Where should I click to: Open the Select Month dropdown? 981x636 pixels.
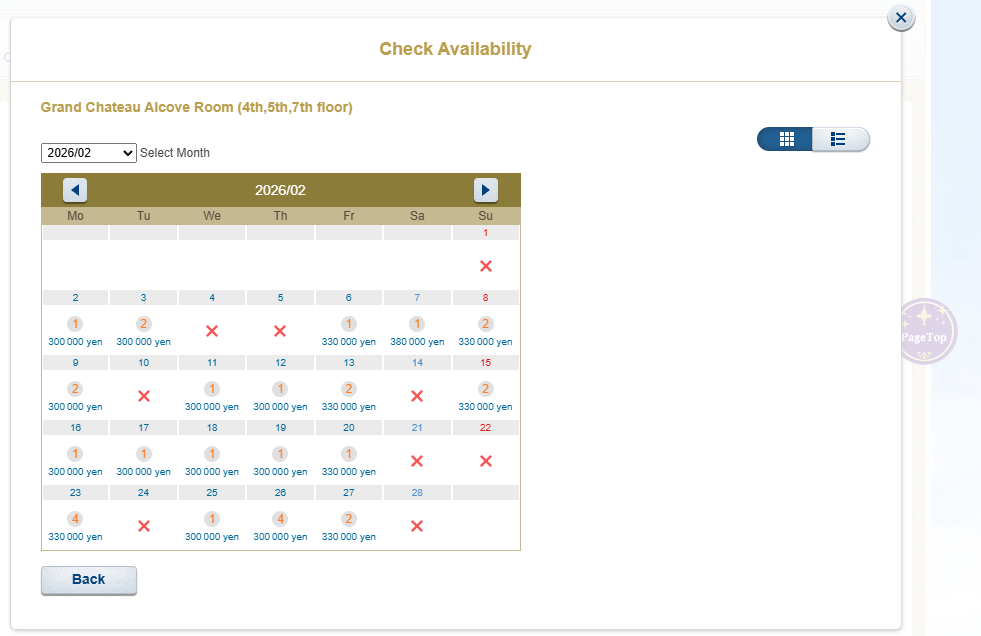pos(89,153)
